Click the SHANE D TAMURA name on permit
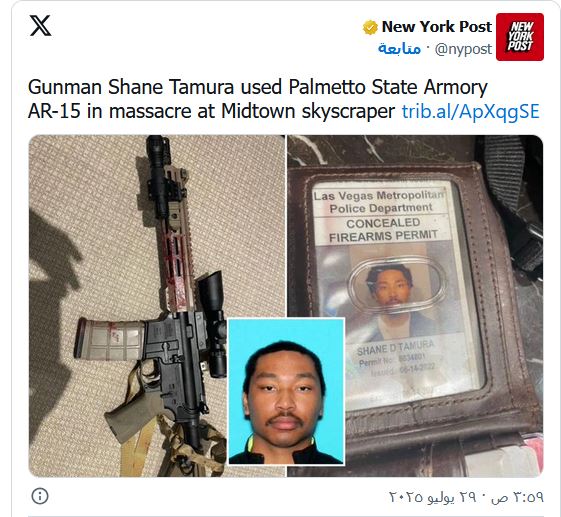Screen dimensions: 561x517 (396, 347)
